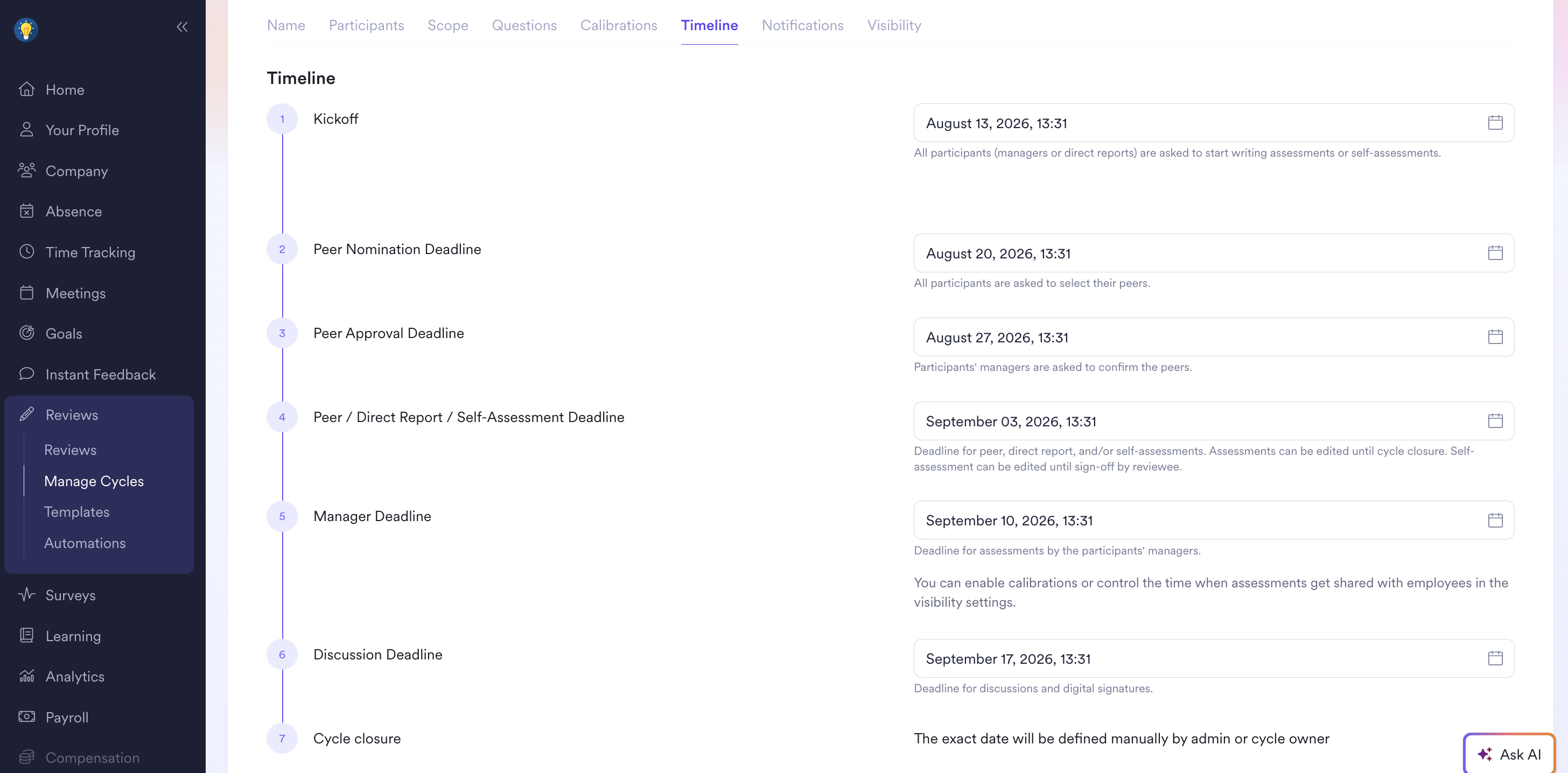
Task: Edit Manager Deadline date September 10, 2026
Action: point(1214,521)
